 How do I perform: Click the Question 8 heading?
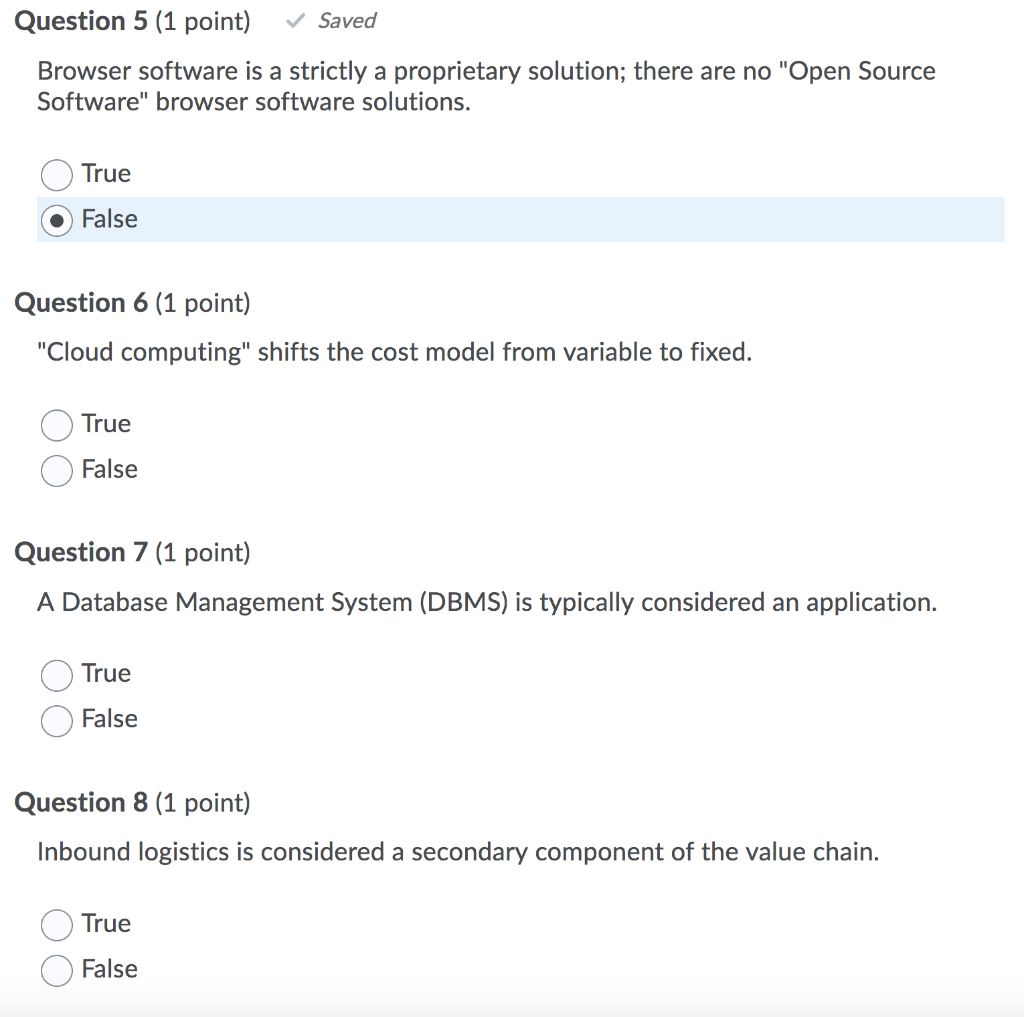click(131, 802)
